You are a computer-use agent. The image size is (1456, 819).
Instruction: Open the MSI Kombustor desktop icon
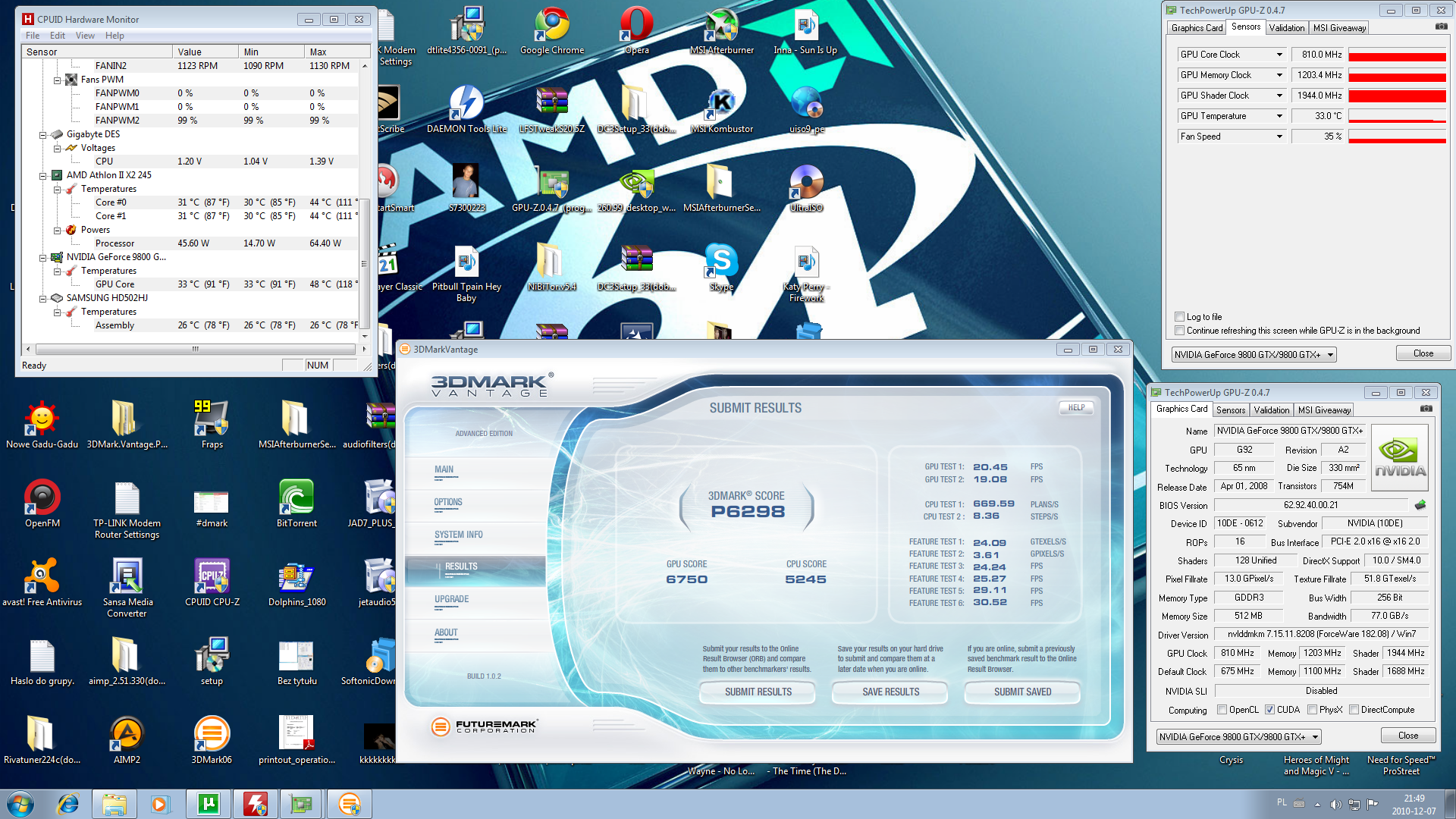click(721, 107)
